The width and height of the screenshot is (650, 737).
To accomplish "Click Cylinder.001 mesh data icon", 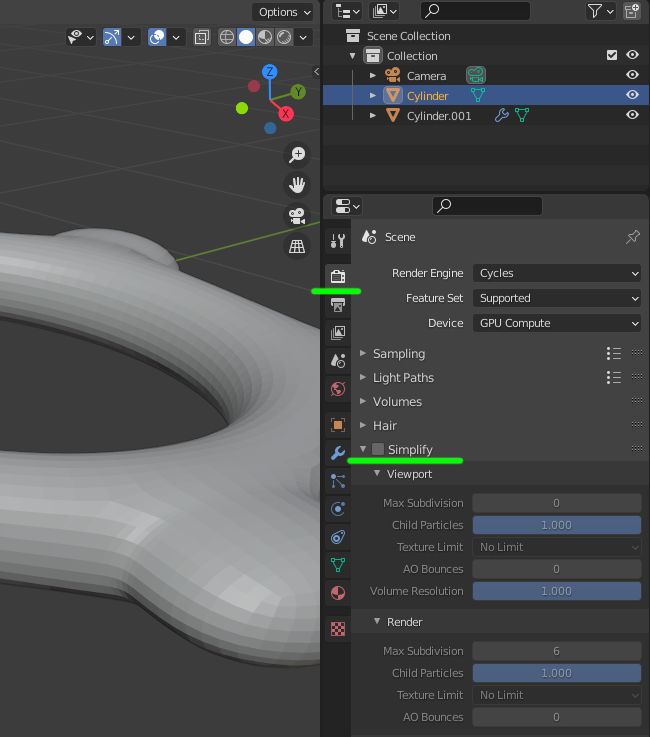I will coord(522,115).
